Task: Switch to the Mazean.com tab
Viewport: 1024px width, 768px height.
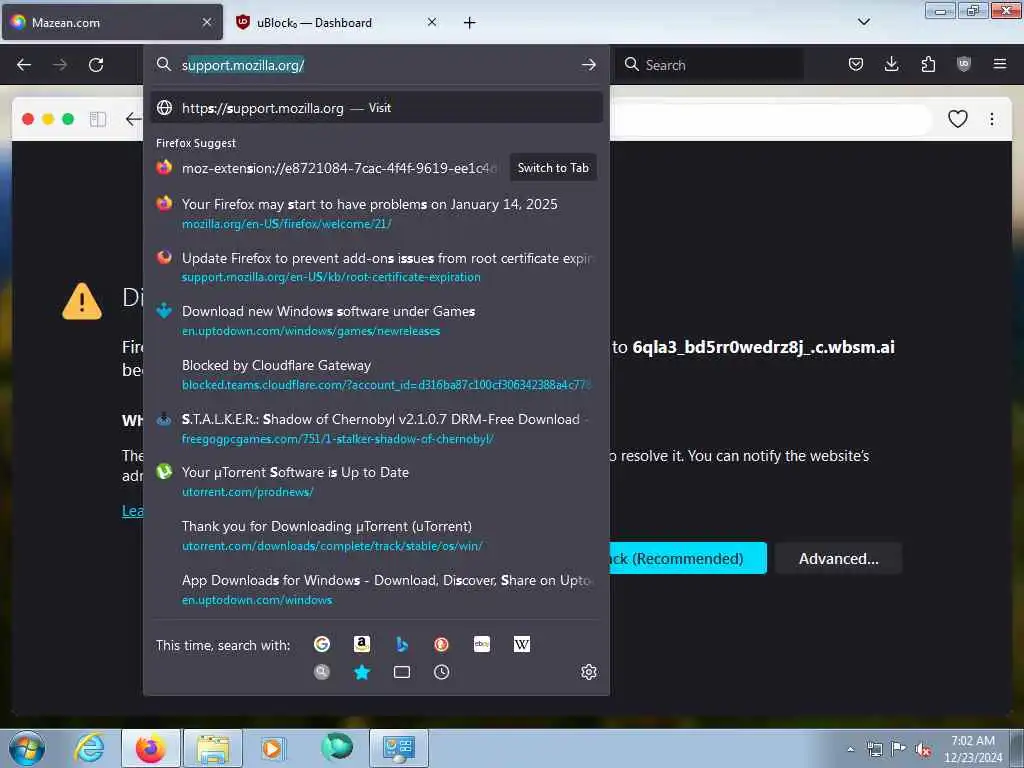Action: (x=112, y=22)
